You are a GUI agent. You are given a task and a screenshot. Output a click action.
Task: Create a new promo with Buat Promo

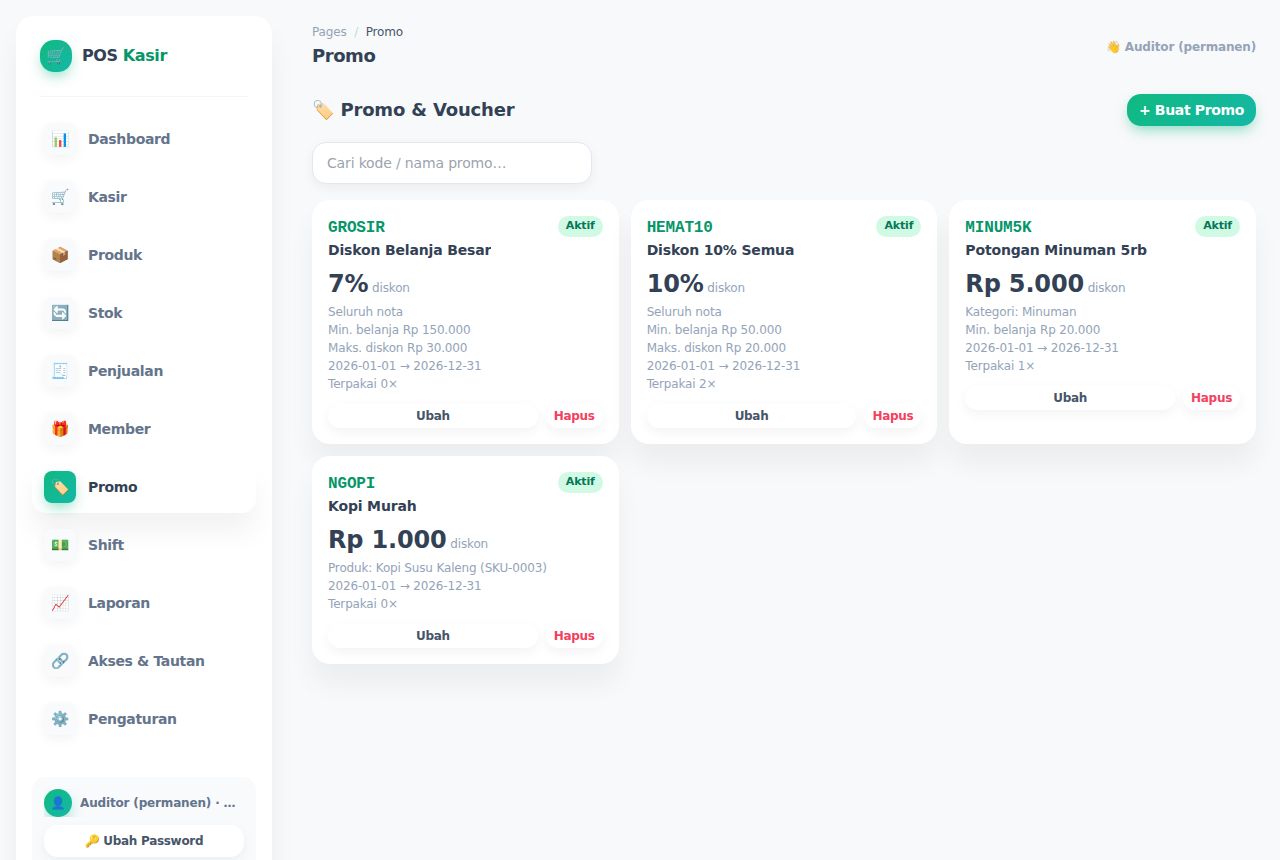point(1191,110)
